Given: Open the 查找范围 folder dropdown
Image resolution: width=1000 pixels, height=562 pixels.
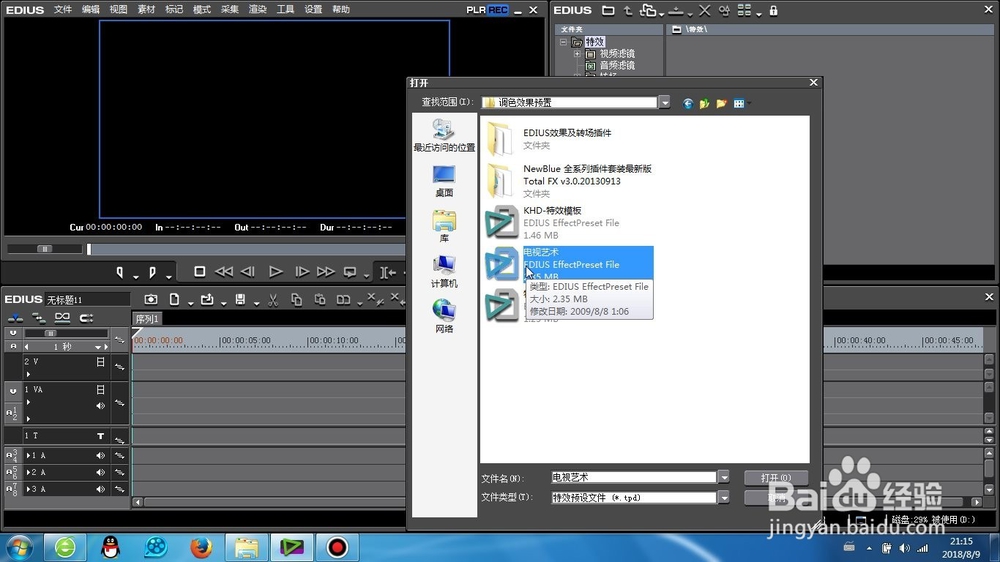Looking at the screenshot, I should (x=664, y=102).
